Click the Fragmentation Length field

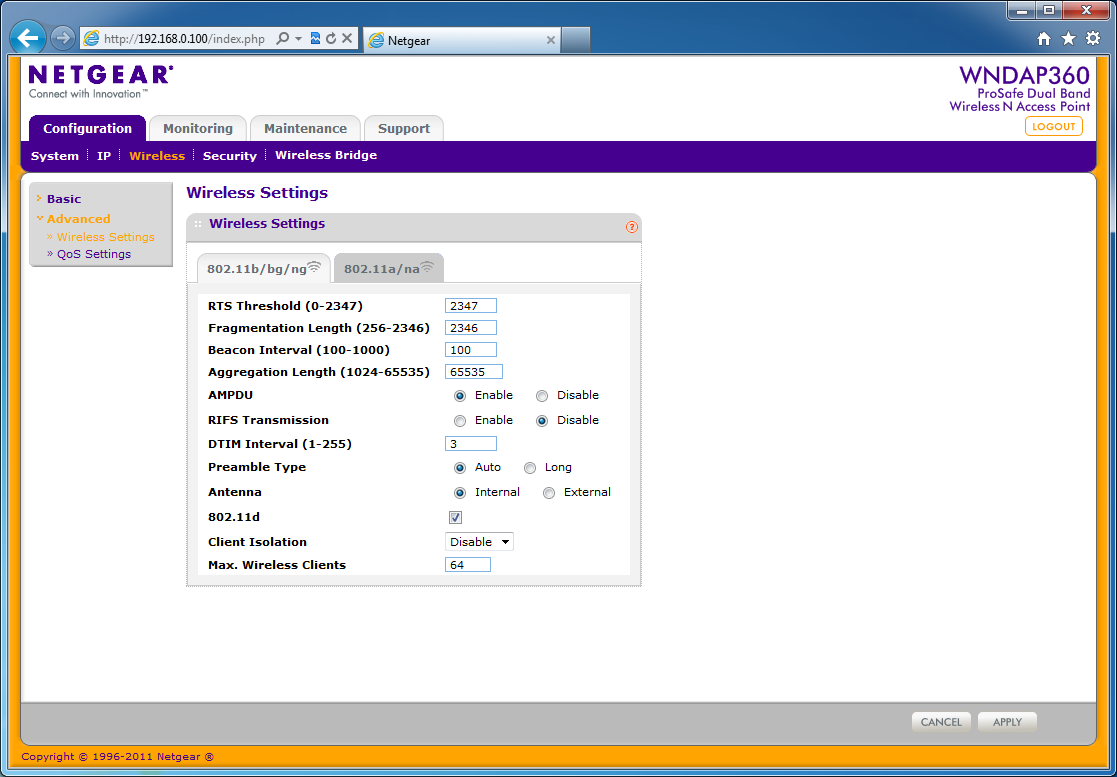pos(471,328)
